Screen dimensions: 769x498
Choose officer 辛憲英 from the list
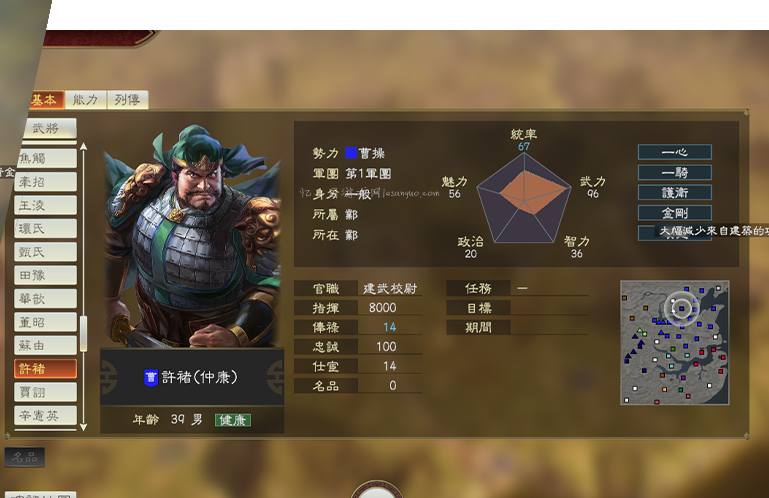pos(45,416)
